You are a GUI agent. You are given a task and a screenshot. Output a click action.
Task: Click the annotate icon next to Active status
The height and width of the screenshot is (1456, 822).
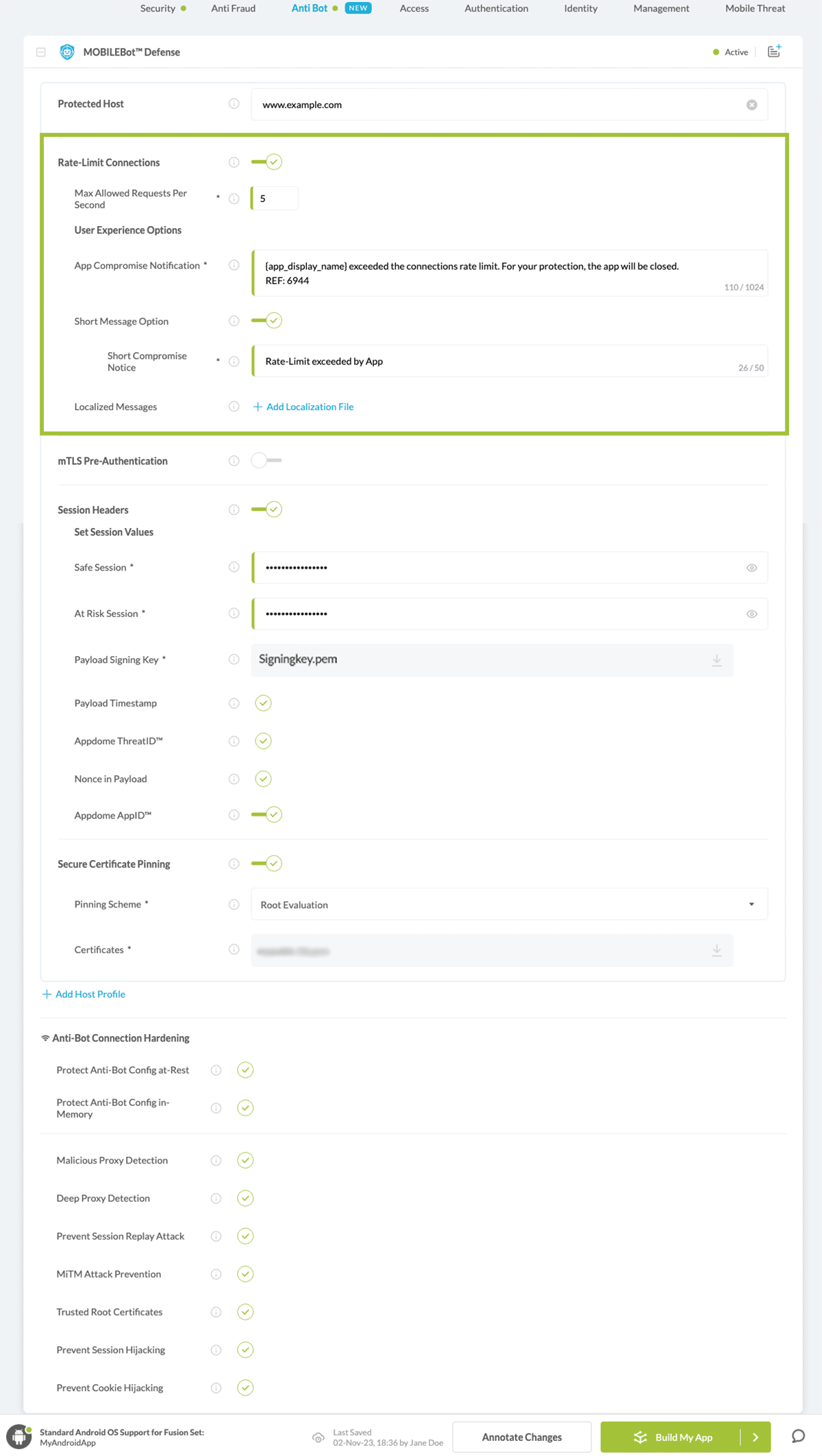pos(774,51)
